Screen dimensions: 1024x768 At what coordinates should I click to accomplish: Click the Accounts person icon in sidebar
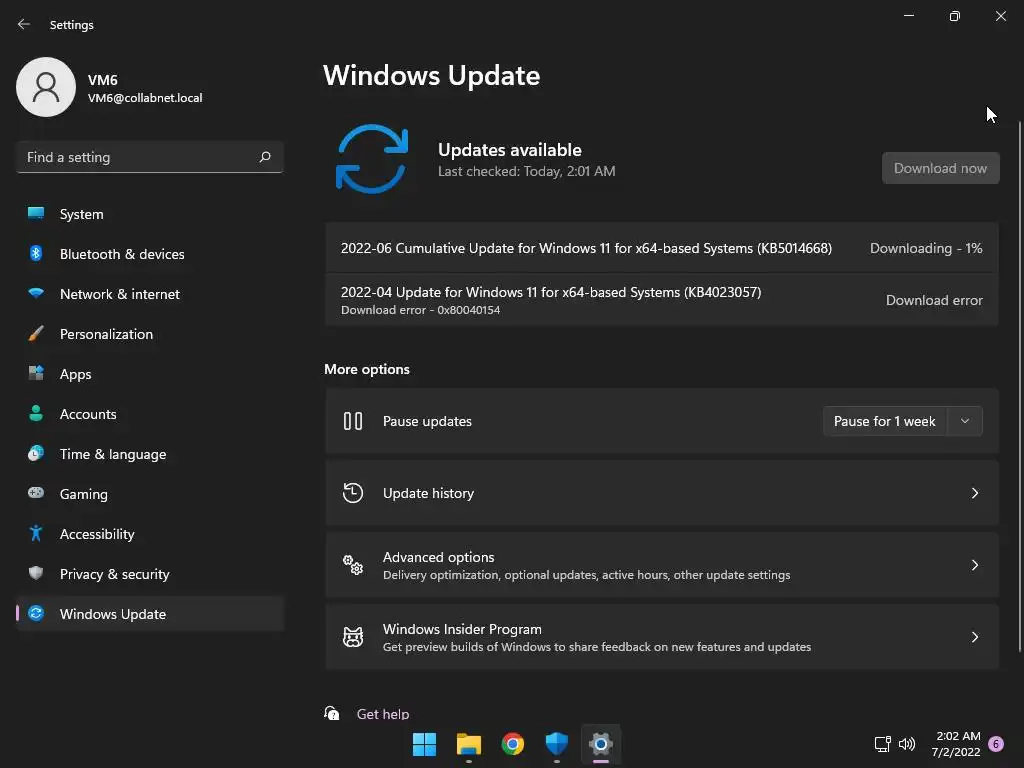point(36,413)
